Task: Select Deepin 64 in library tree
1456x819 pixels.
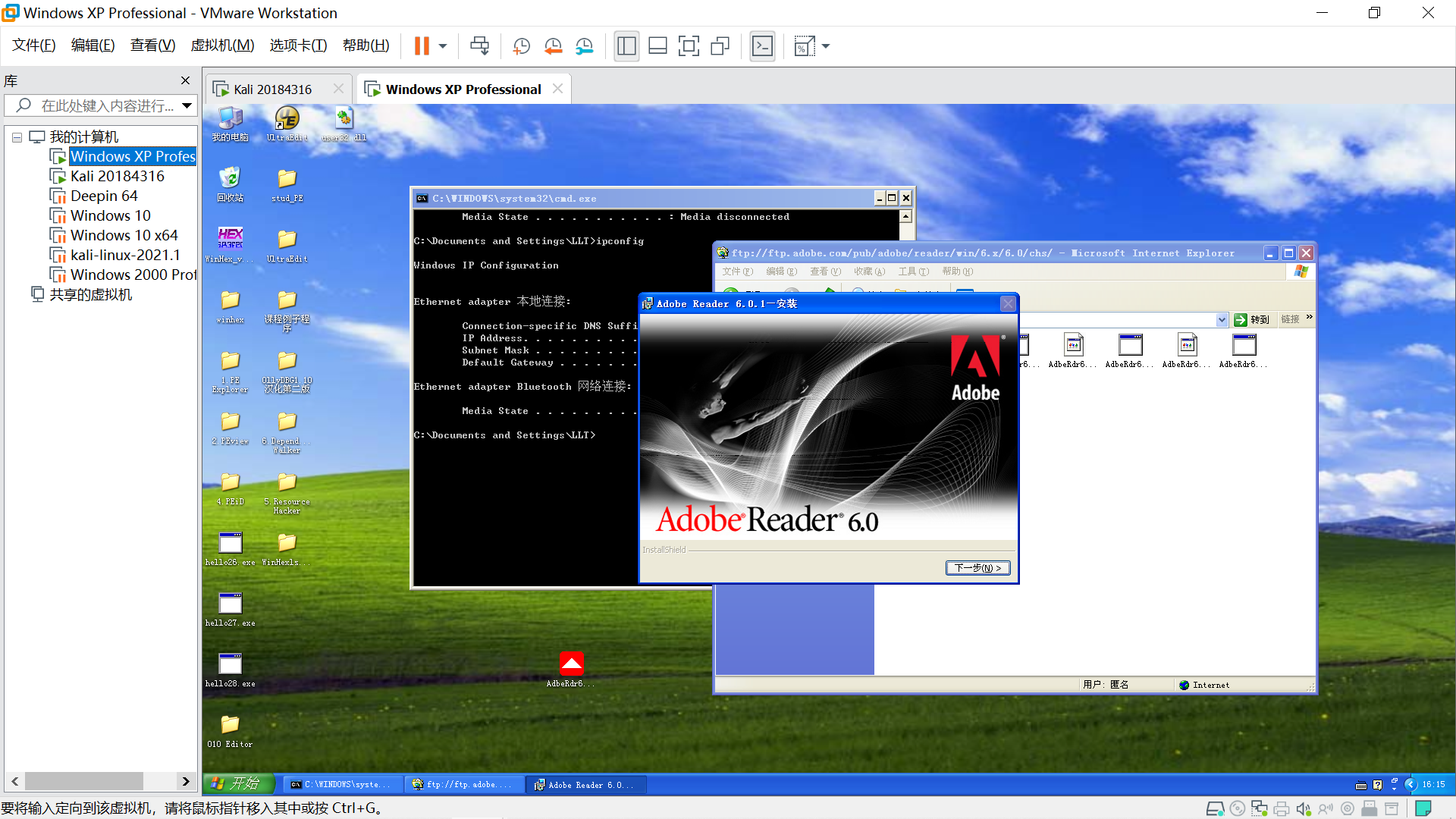Action: [104, 196]
